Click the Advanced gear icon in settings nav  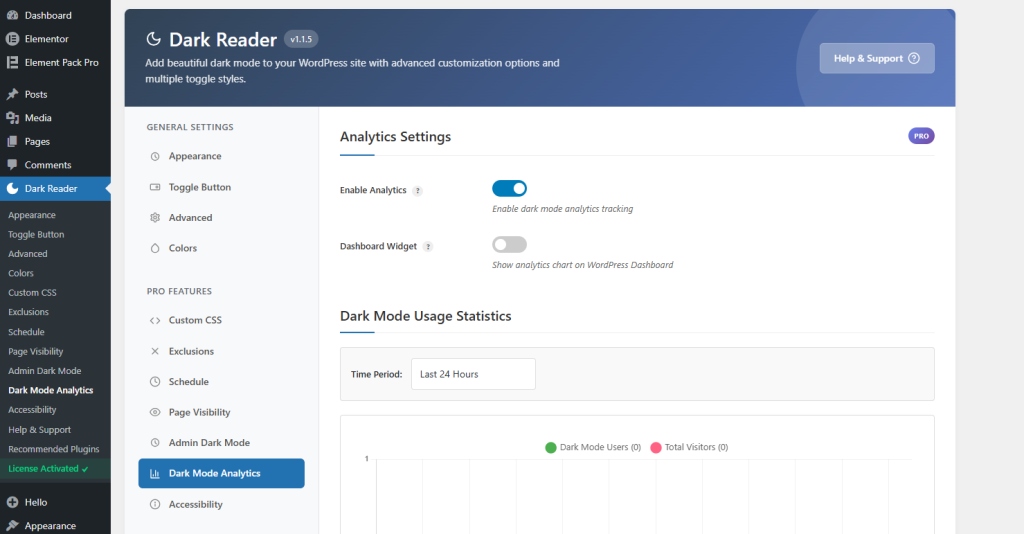pos(155,217)
